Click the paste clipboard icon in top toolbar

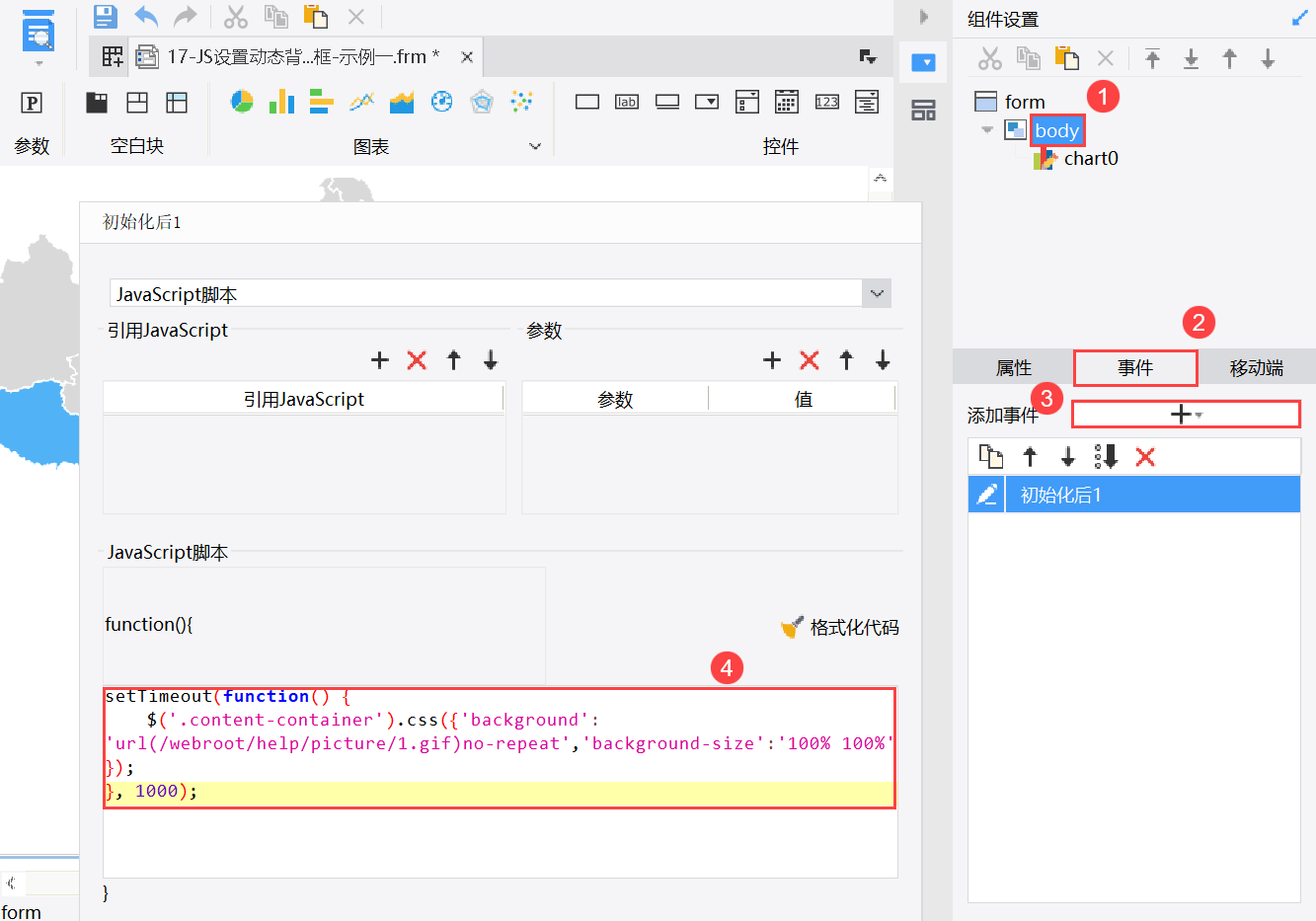tap(315, 16)
